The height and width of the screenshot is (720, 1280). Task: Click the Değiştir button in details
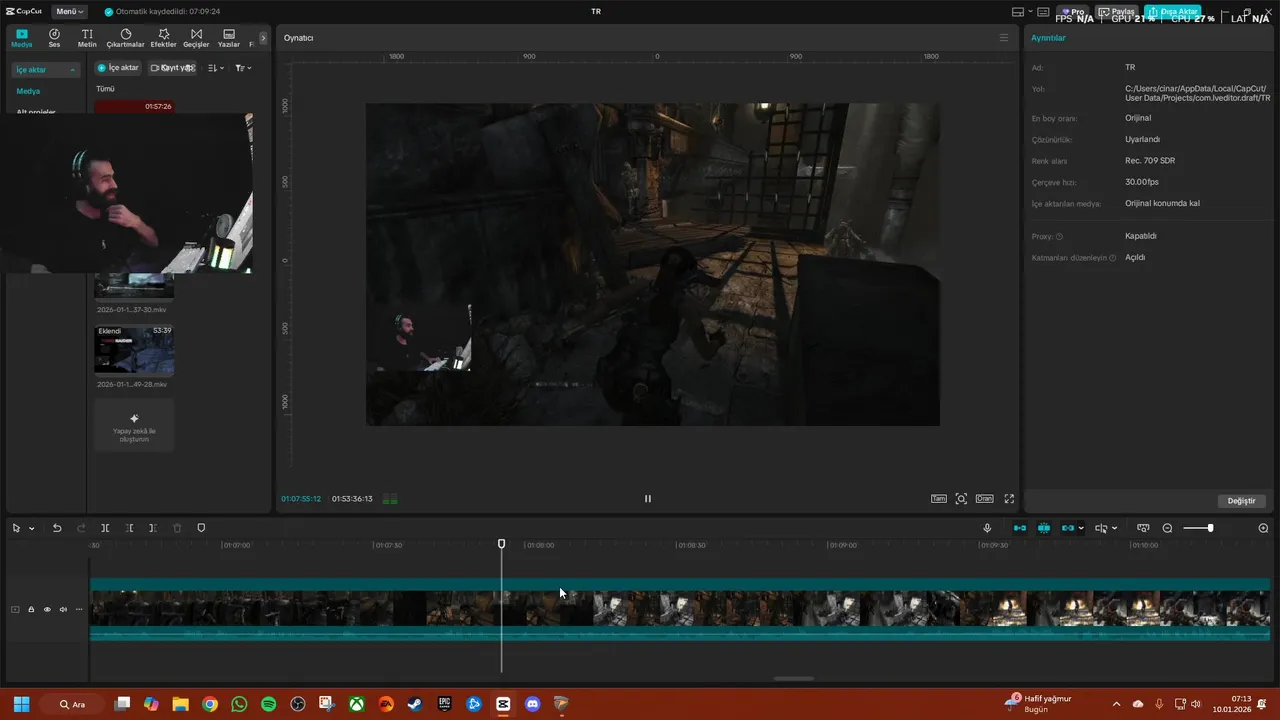click(1241, 501)
